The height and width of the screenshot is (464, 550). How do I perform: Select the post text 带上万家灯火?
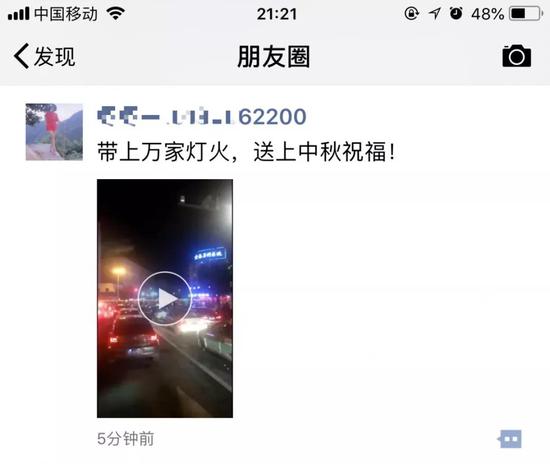coord(163,152)
